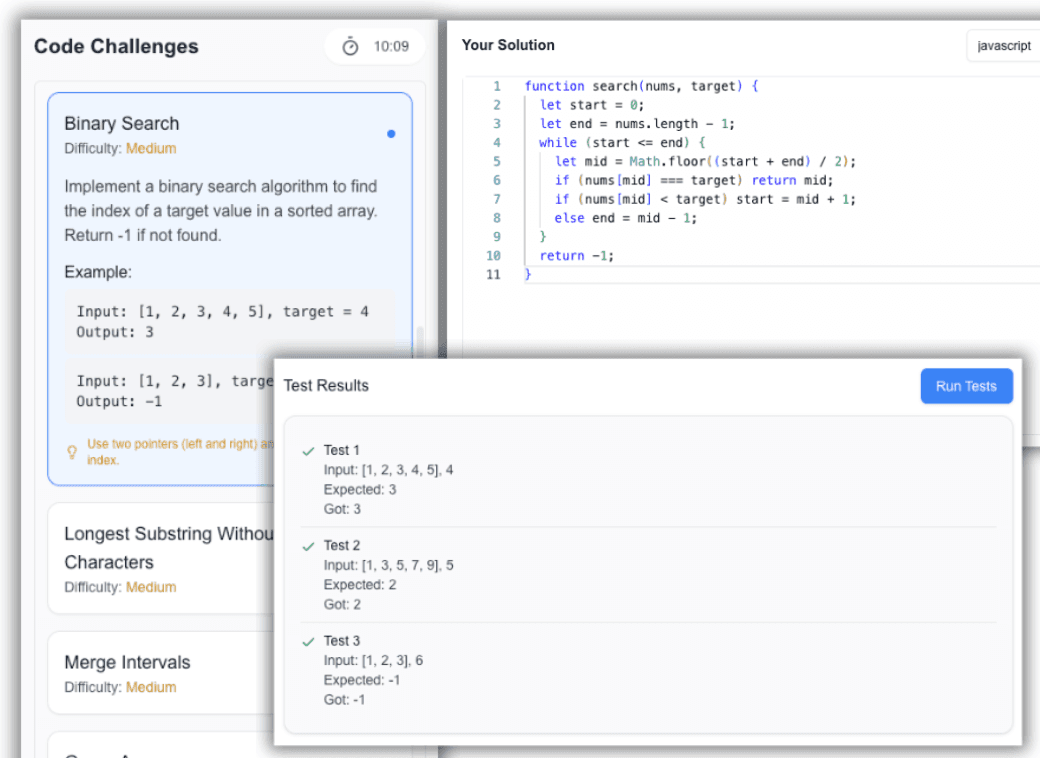Click Medium difficulty on Merge Intervals
The width and height of the screenshot is (1040, 758).
pos(150,687)
